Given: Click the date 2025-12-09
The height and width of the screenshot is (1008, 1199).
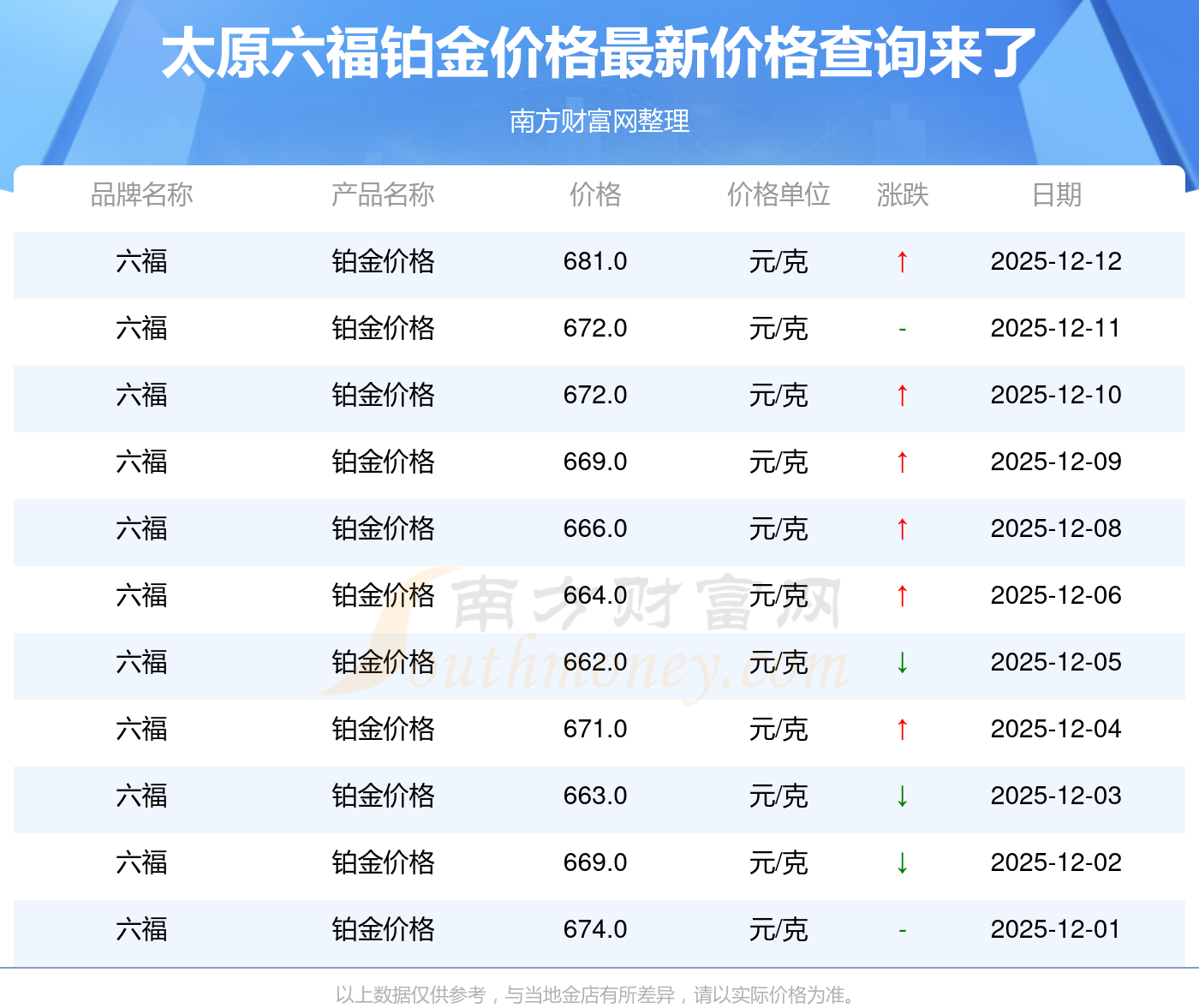Looking at the screenshot, I should coord(1056,462).
